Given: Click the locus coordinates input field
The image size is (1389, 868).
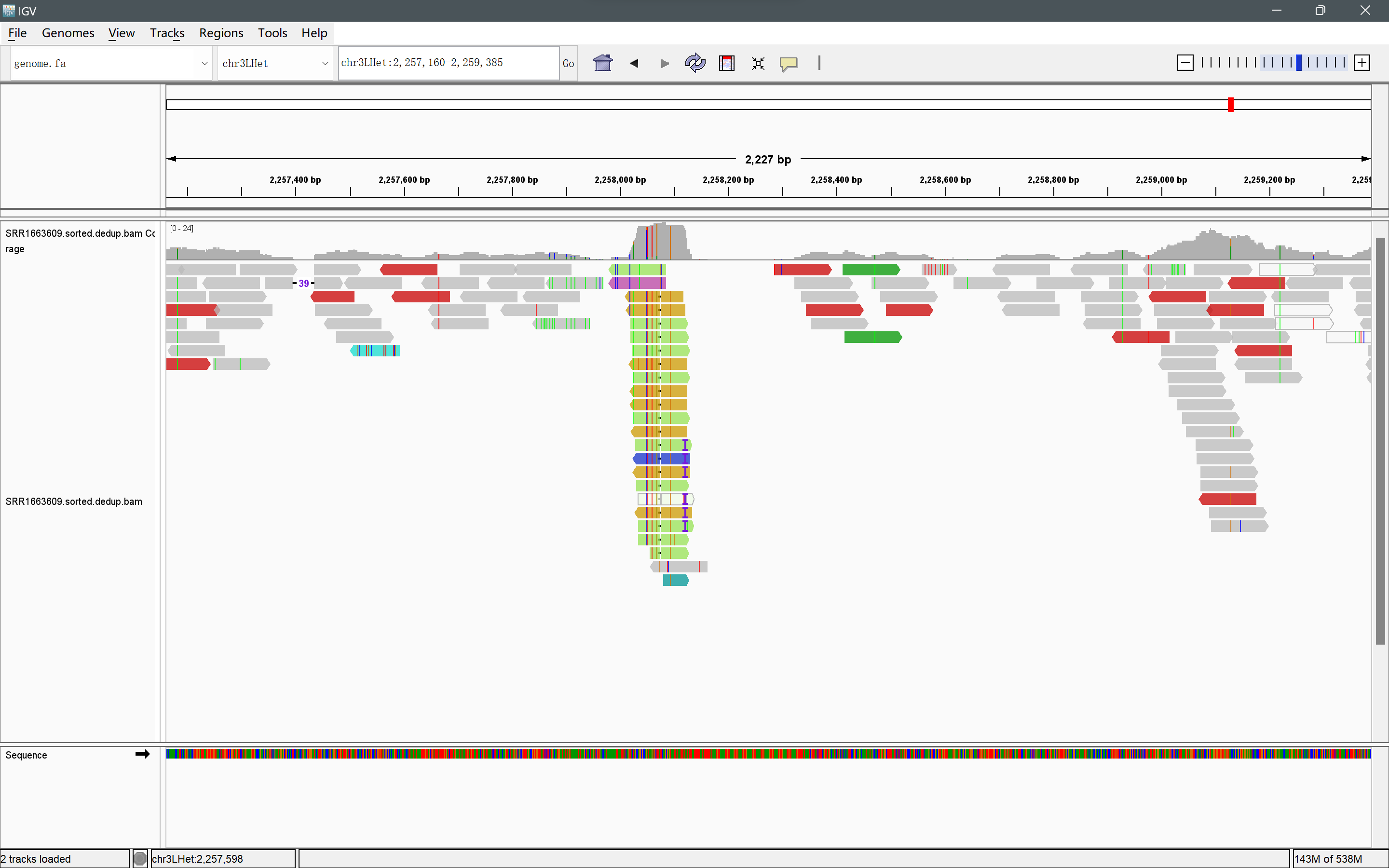Looking at the screenshot, I should (x=448, y=63).
